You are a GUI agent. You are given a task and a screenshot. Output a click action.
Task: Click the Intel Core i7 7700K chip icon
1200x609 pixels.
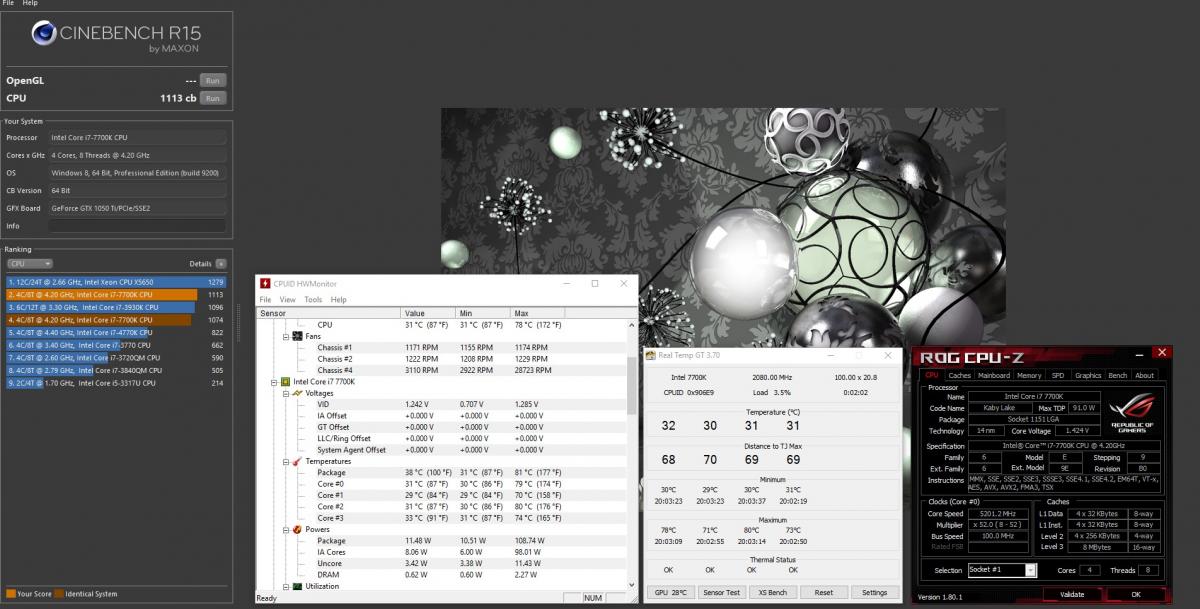coord(285,382)
